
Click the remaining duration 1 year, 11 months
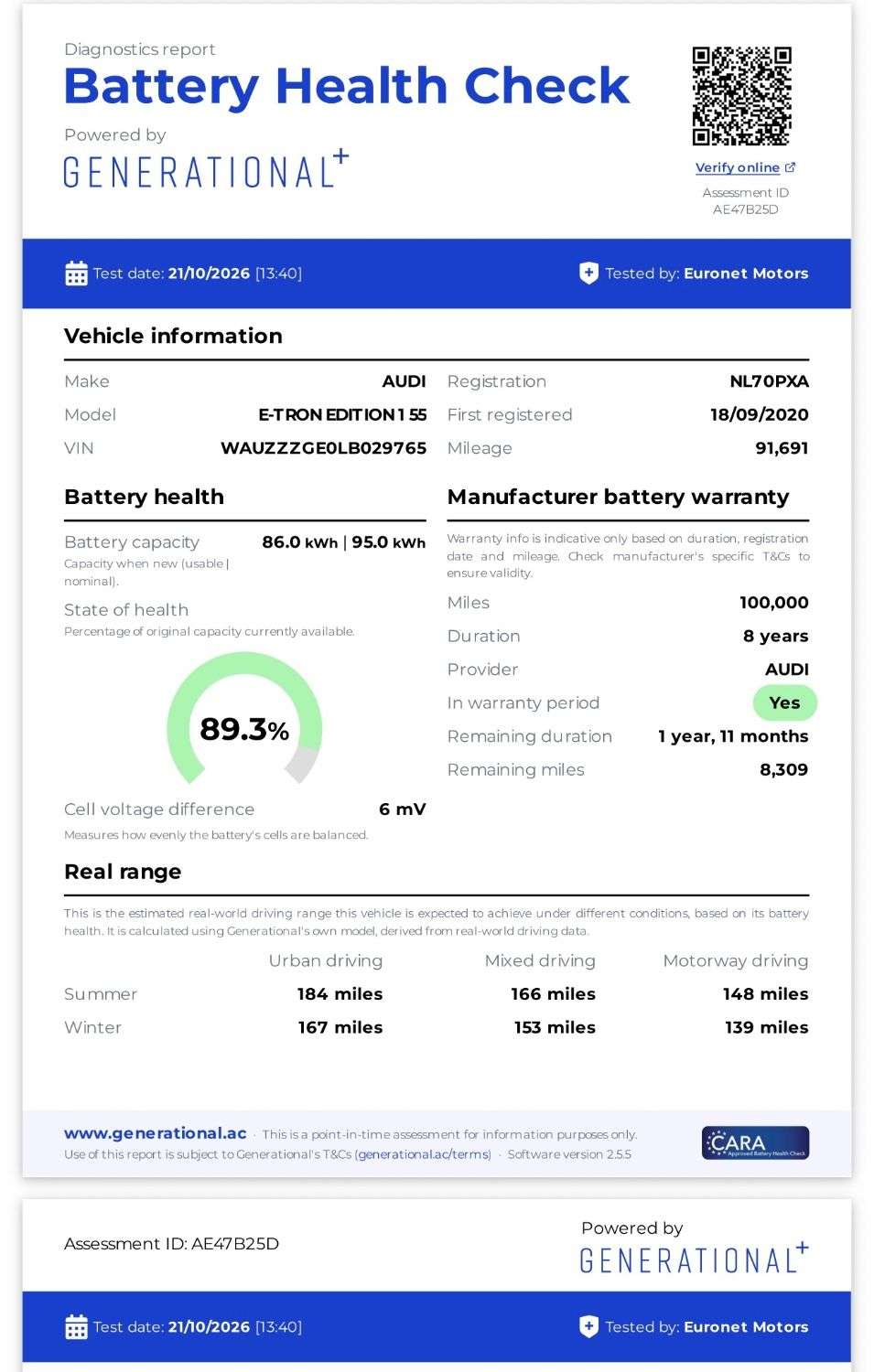(733, 736)
